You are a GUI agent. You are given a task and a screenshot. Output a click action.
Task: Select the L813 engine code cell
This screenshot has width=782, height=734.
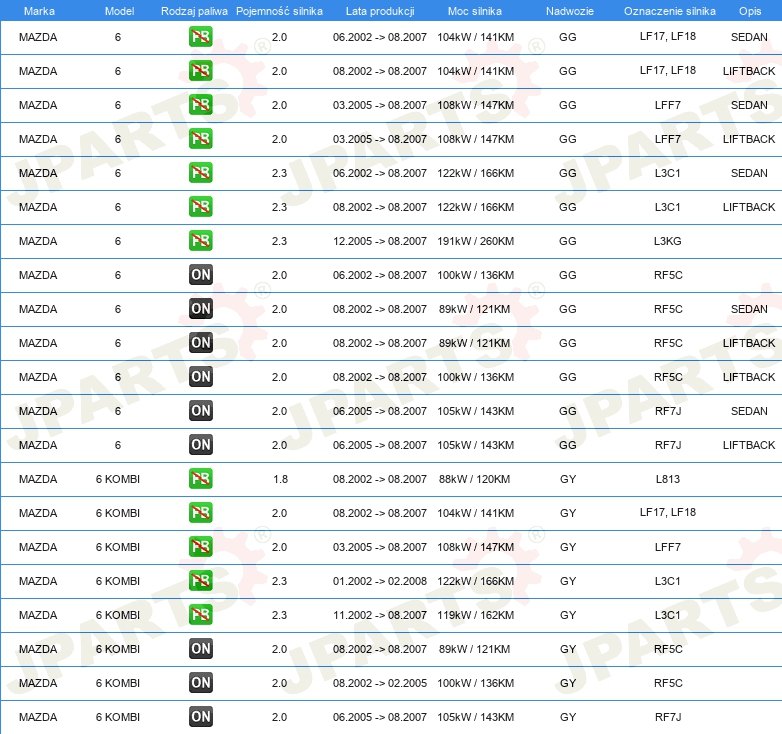tap(667, 479)
